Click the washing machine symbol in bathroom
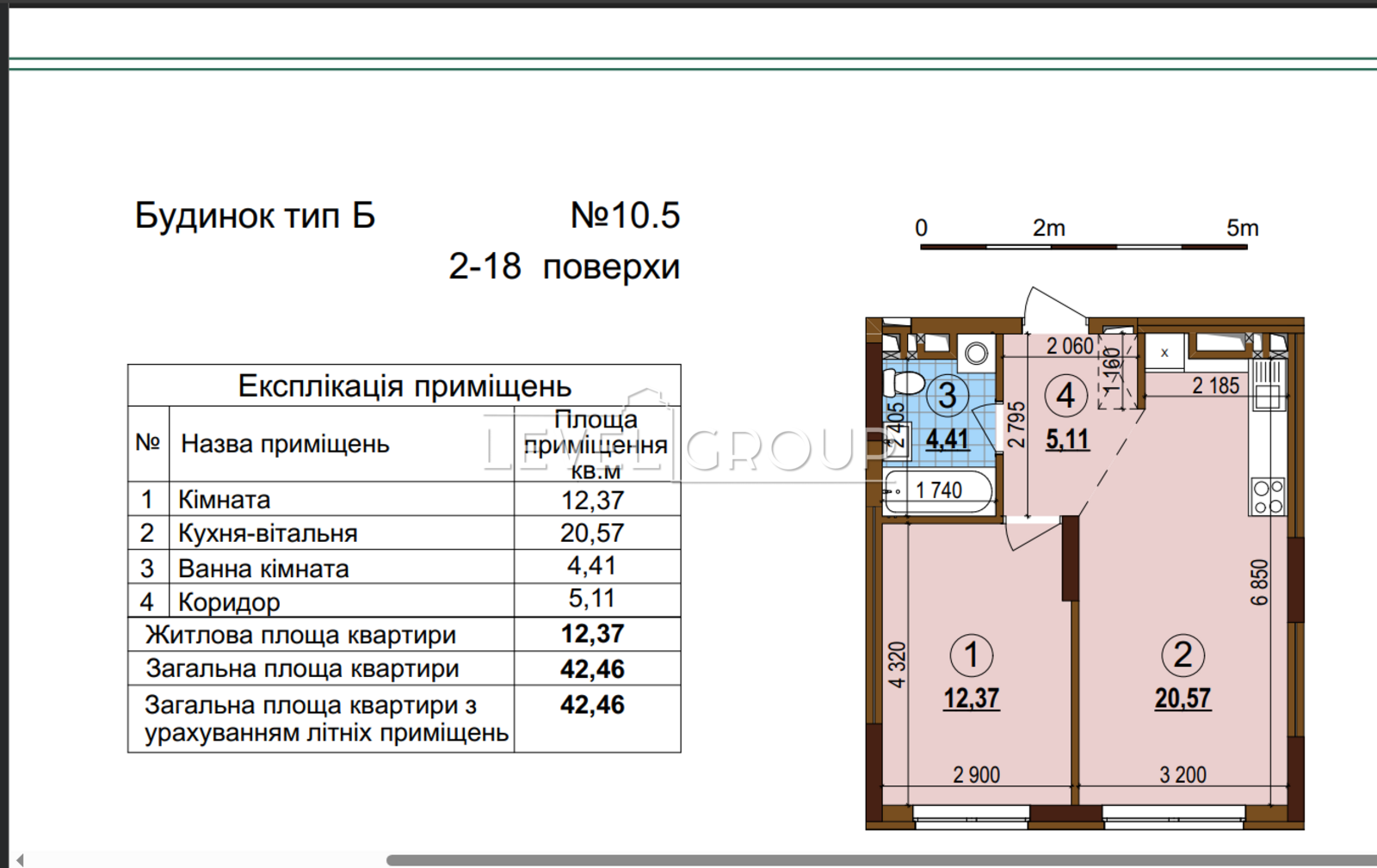The image size is (1377, 868). [x=975, y=353]
